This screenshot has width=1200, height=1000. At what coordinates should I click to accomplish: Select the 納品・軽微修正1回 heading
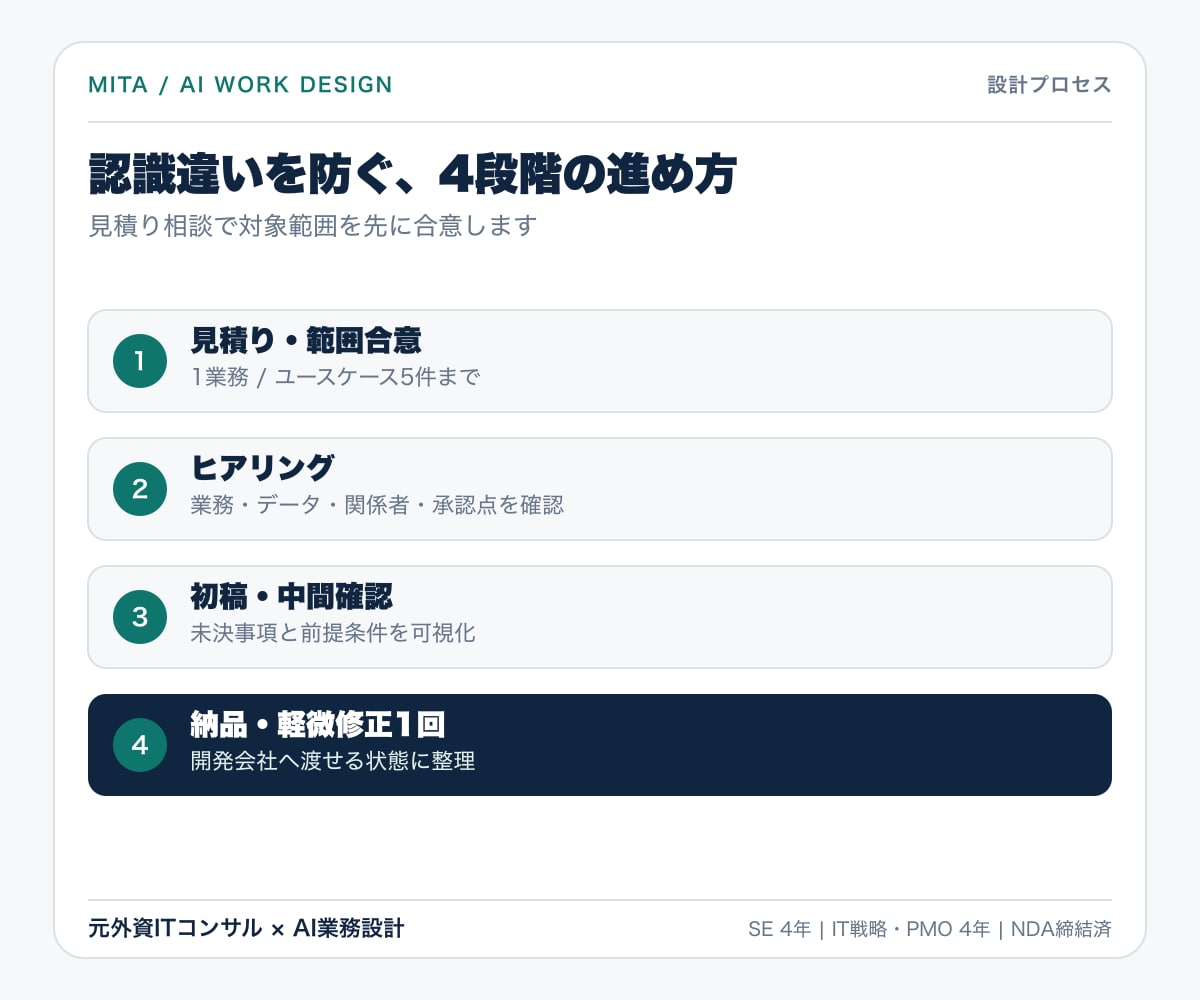pyautogui.click(x=317, y=724)
